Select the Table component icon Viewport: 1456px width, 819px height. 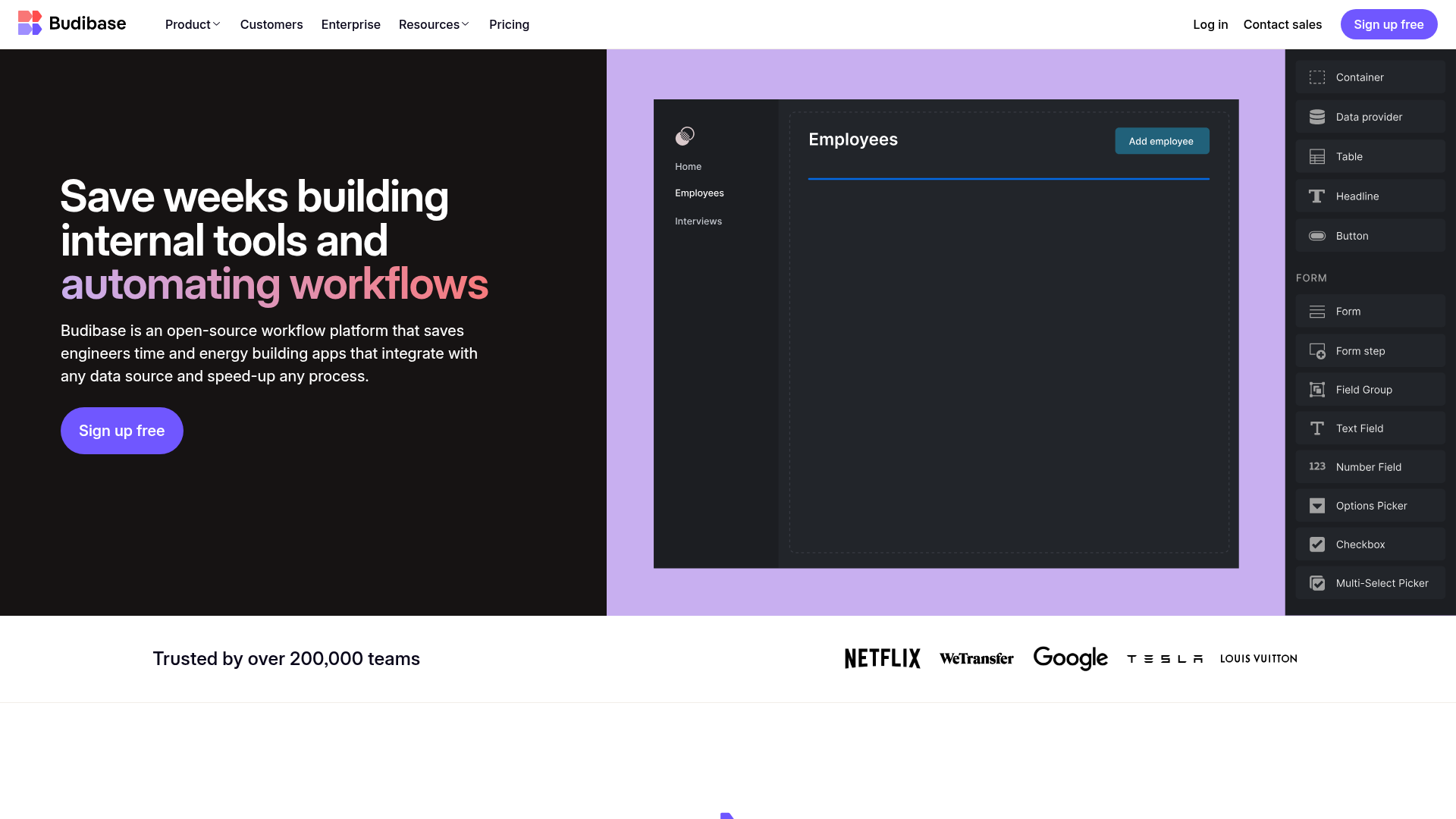[x=1317, y=156]
